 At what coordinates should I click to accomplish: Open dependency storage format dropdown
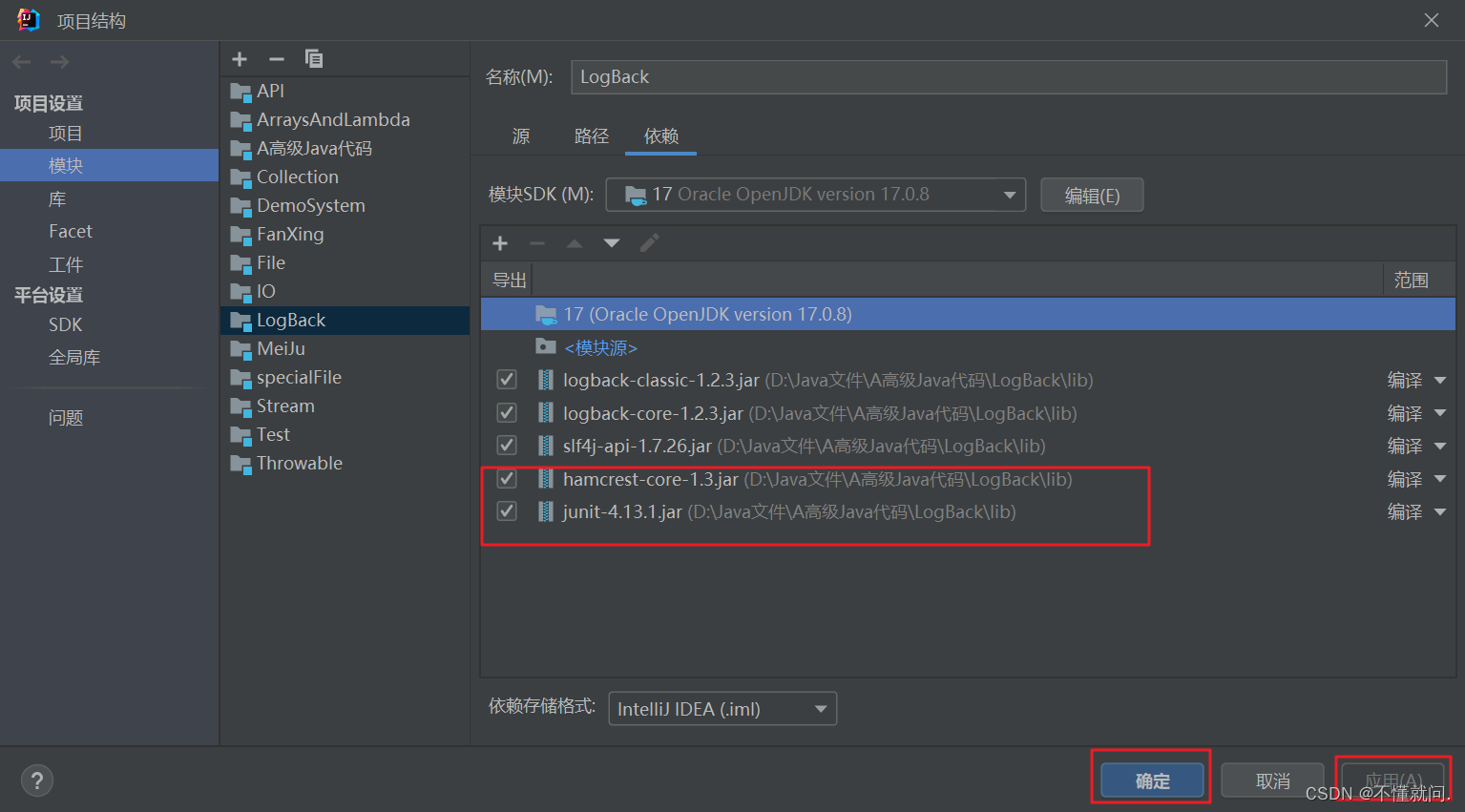point(722,709)
